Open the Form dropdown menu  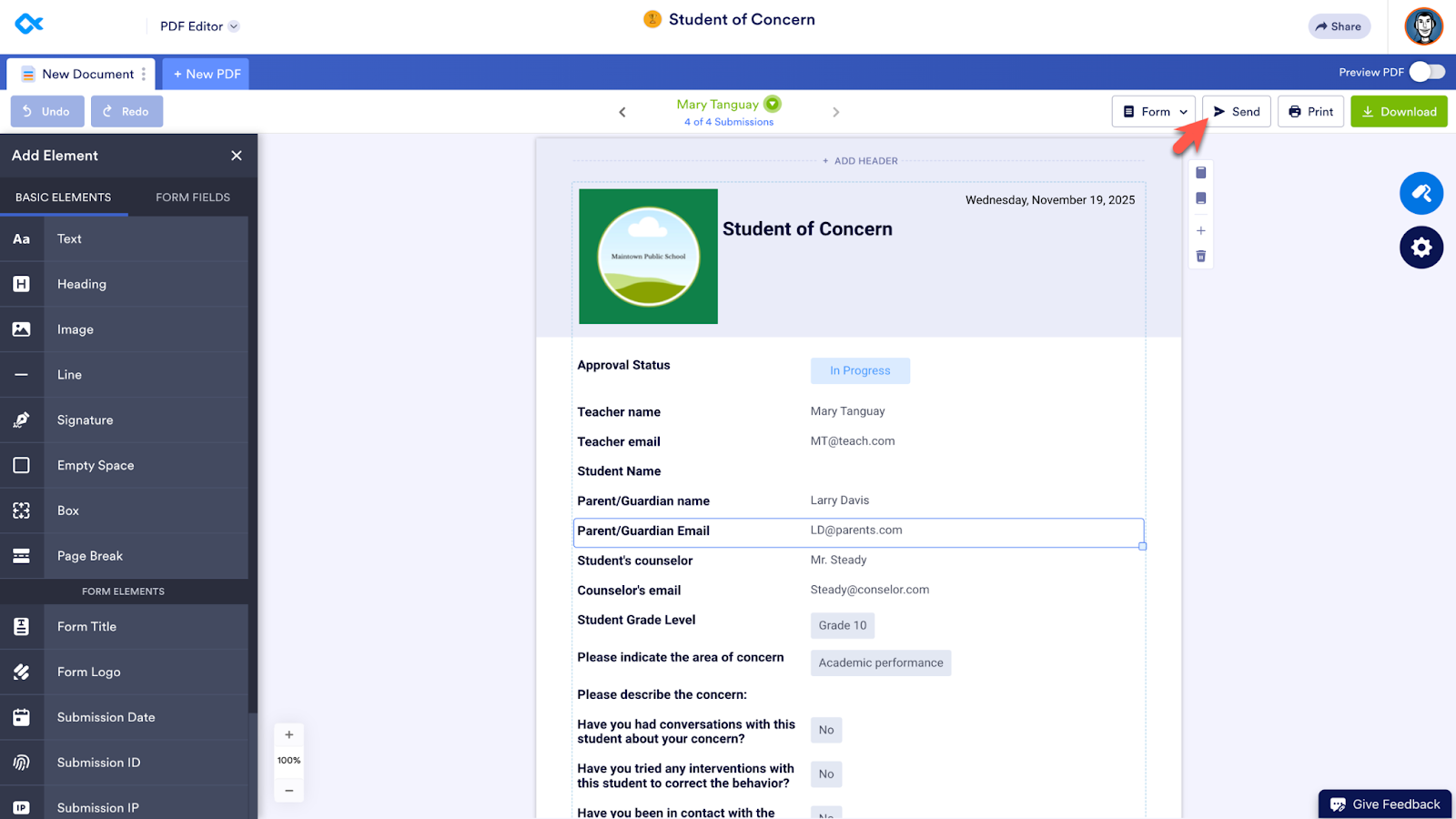click(1153, 110)
